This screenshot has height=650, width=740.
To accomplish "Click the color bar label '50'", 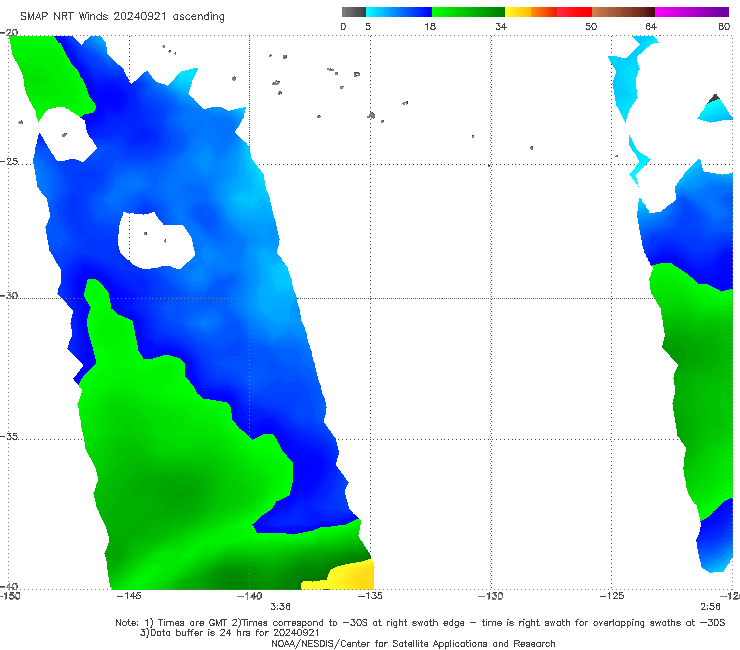I will click(591, 27).
